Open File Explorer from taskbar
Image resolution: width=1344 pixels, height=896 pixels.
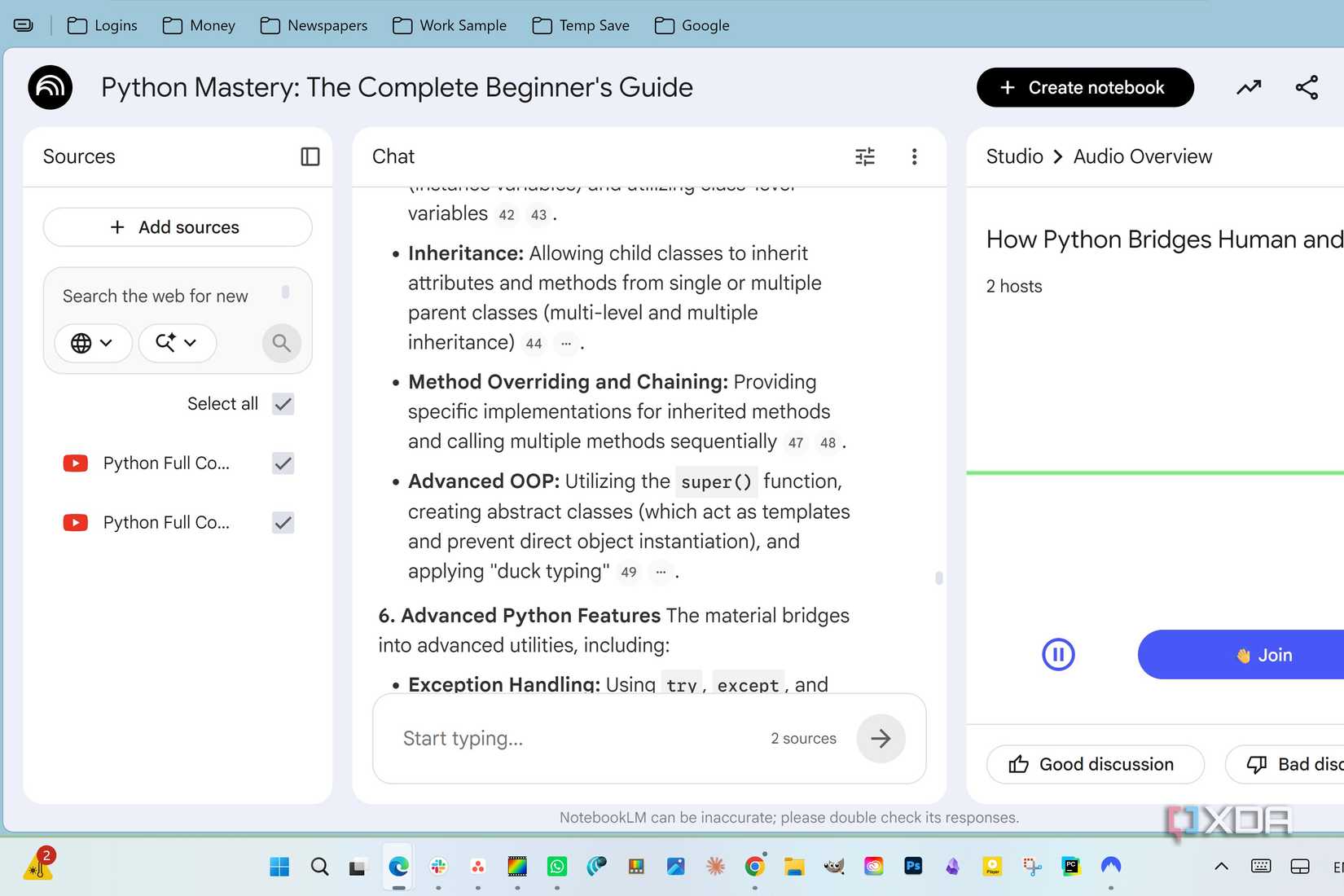pyautogui.click(x=794, y=867)
